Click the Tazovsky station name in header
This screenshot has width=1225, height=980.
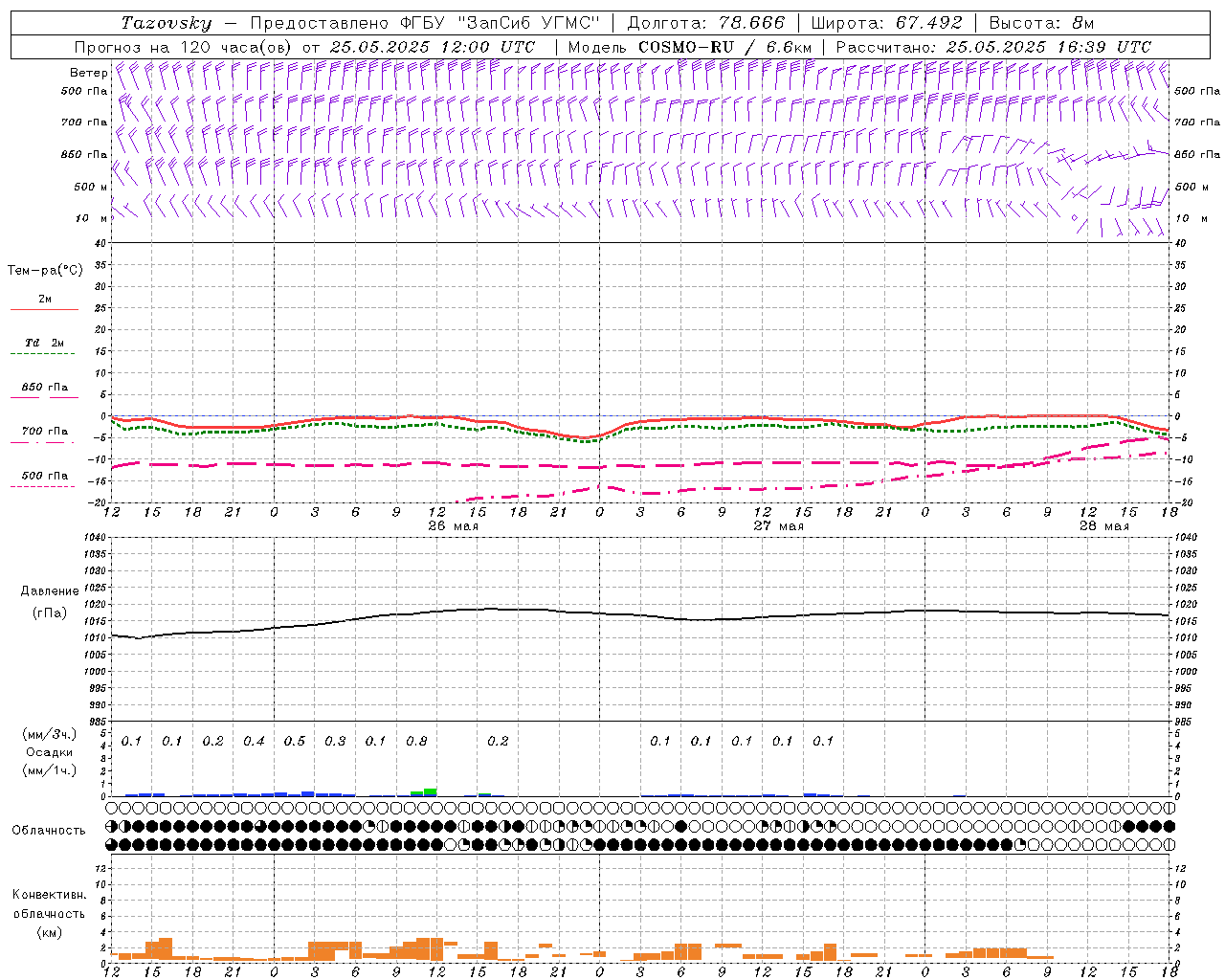click(x=166, y=23)
